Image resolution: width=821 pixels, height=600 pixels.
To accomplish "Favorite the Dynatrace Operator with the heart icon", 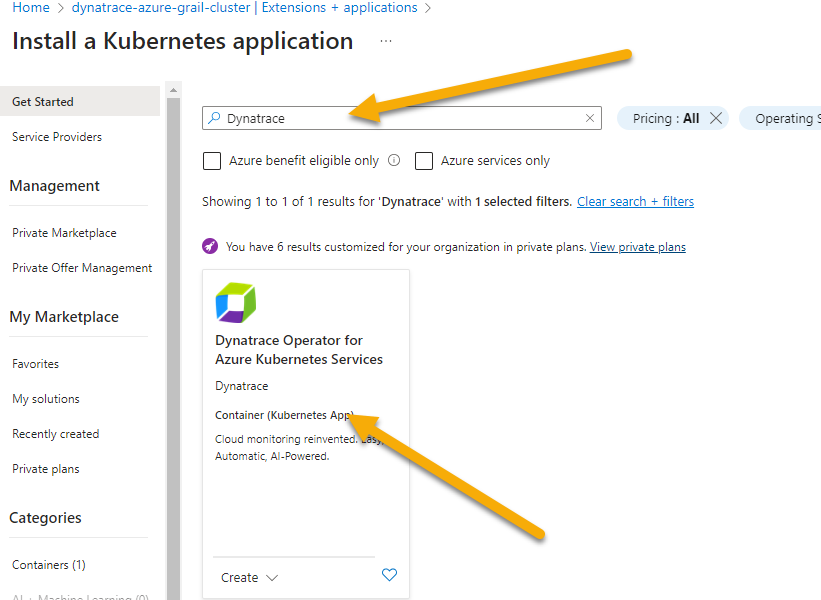I will pos(390,575).
